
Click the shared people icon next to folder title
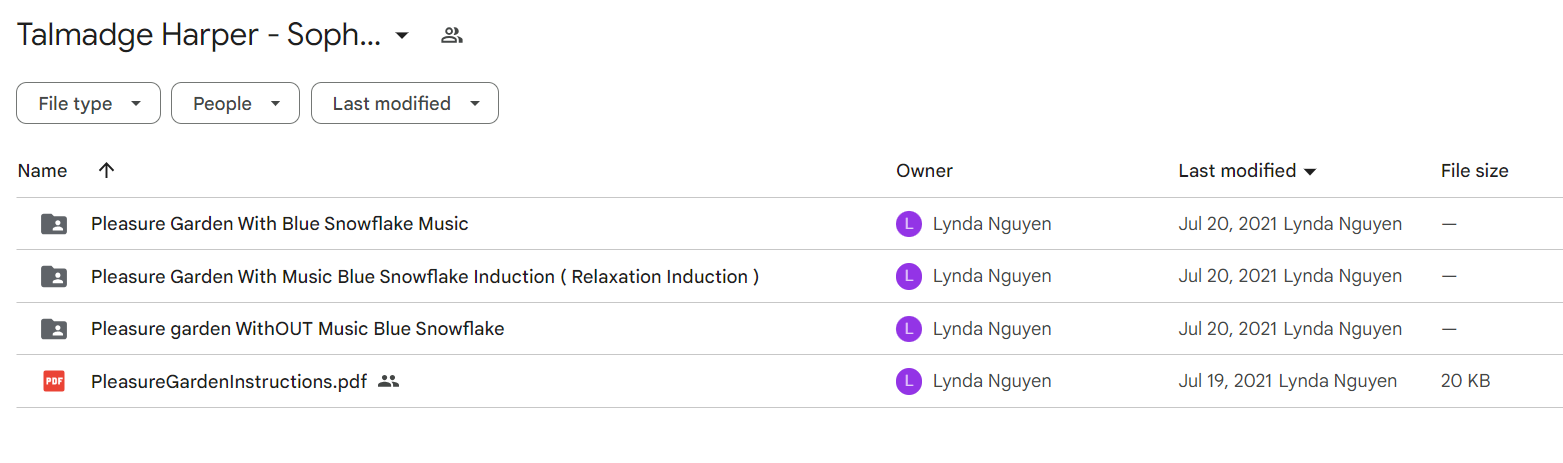coord(452,36)
